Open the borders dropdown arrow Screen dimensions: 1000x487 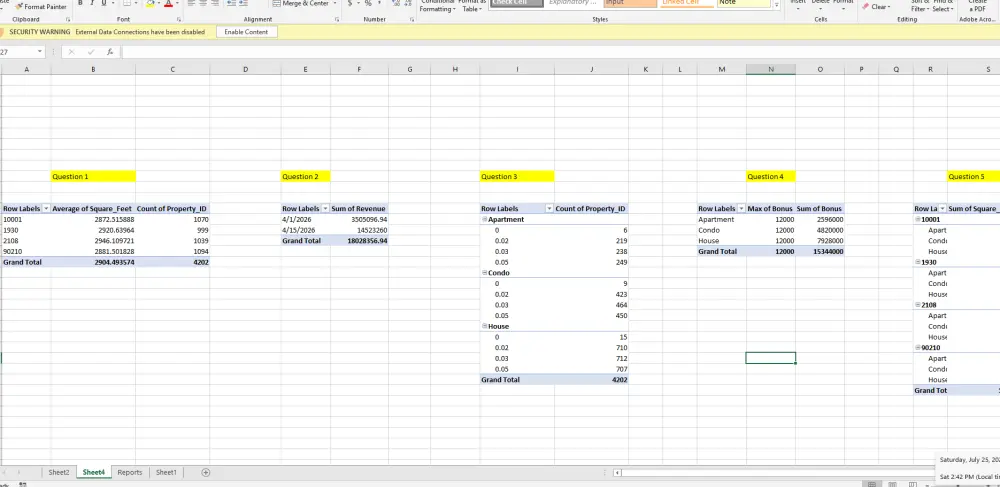click(x=136, y=3)
